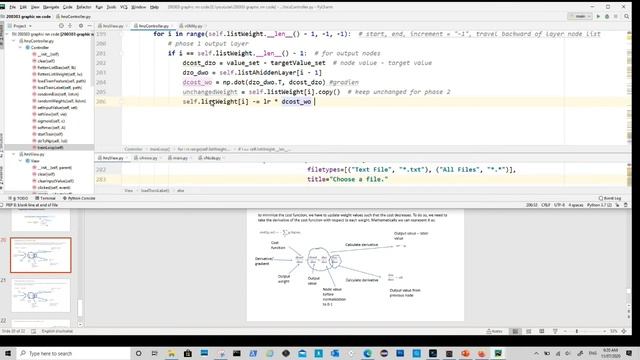Open the Edit menu
640x360 pixels.
[23, 7]
